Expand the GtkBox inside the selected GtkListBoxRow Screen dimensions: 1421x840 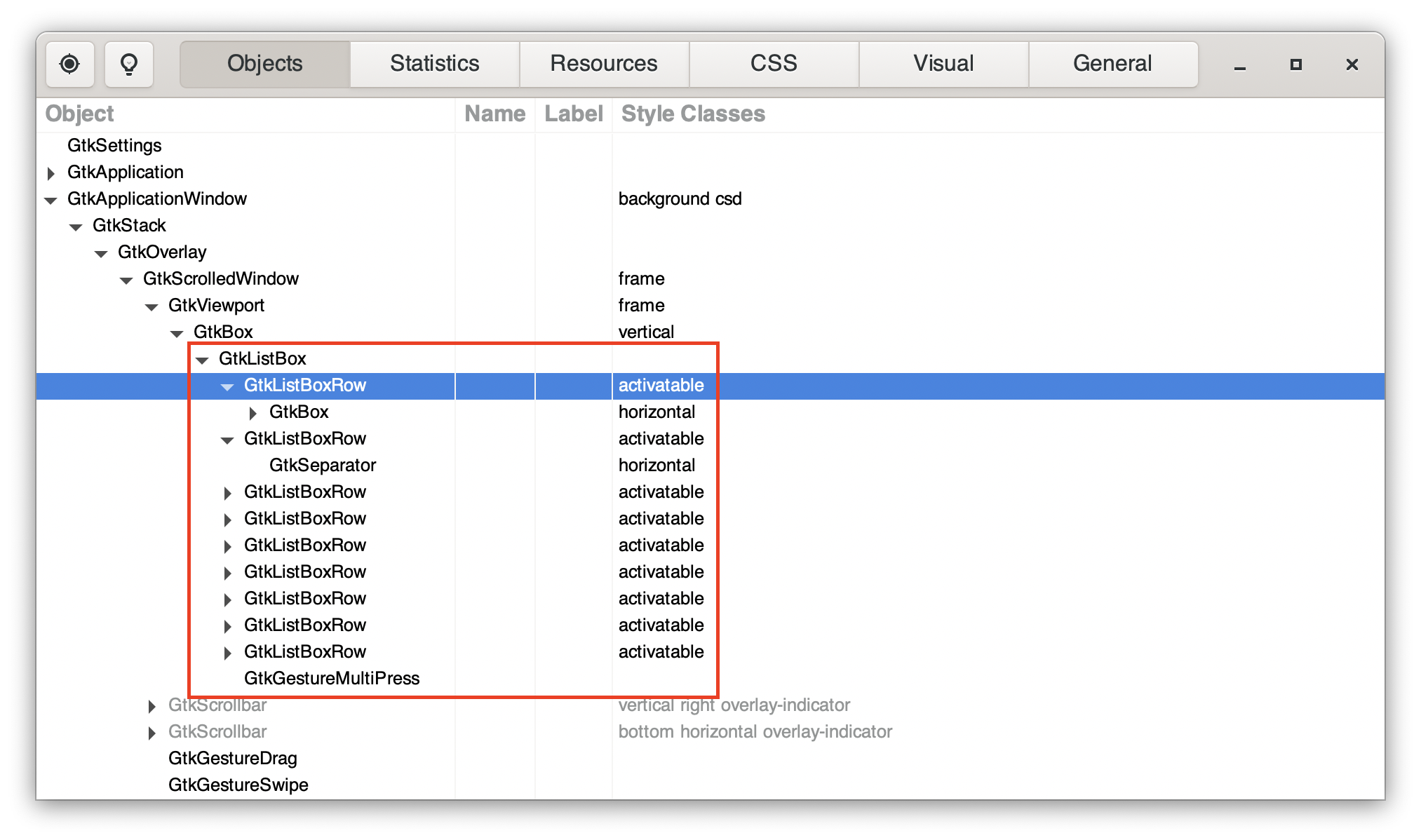(x=252, y=413)
